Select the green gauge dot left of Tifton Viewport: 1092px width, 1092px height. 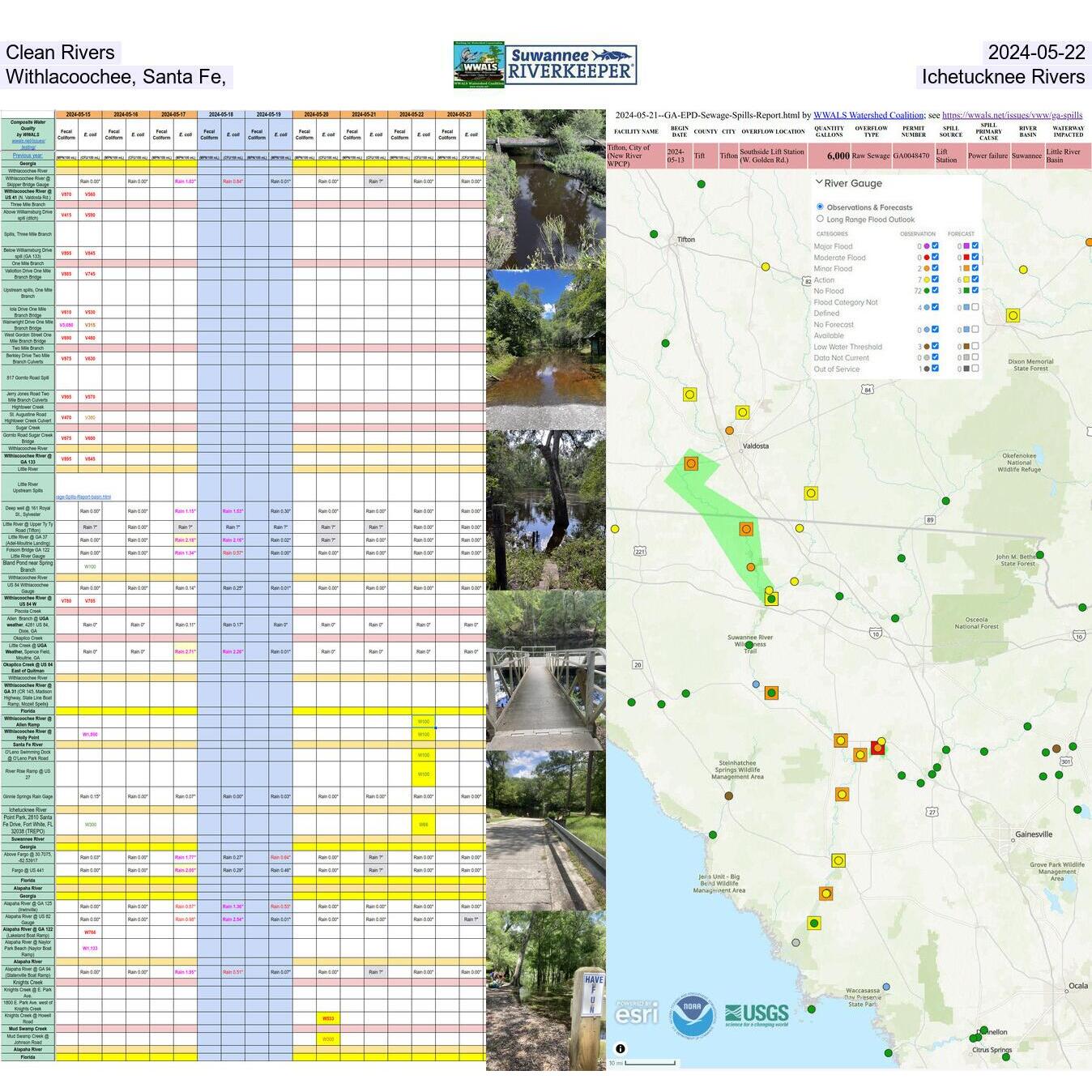654,234
